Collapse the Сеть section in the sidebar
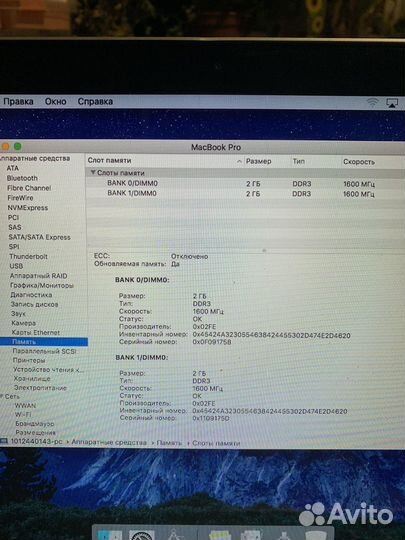 [x=2, y=397]
